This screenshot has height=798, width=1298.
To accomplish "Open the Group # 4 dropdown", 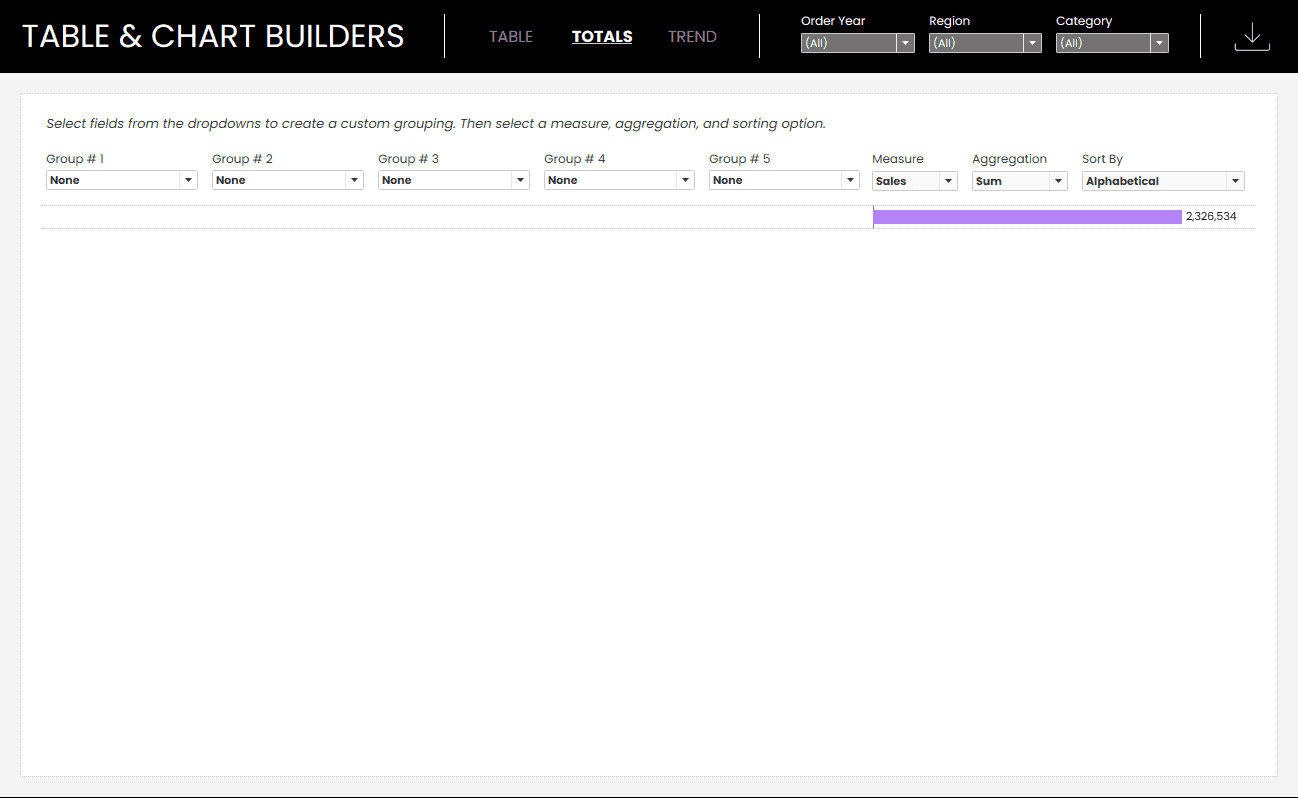I will coord(619,180).
